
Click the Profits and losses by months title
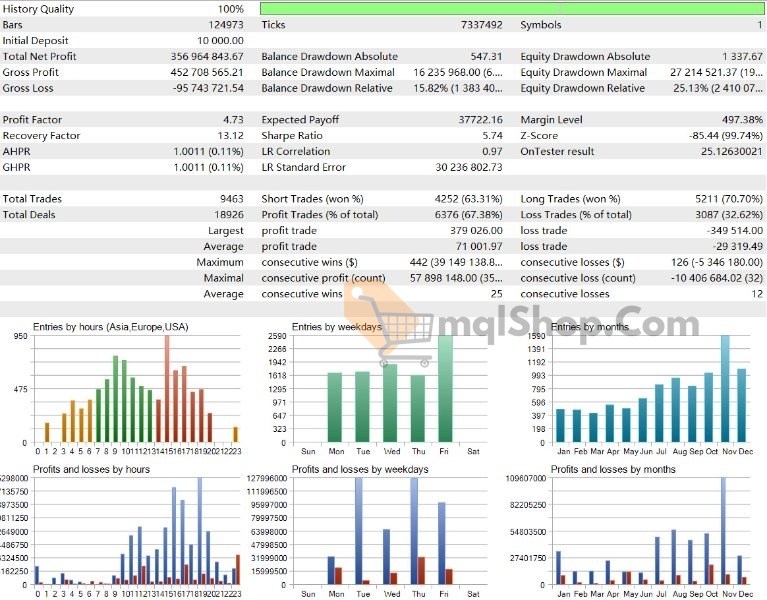(x=613, y=469)
